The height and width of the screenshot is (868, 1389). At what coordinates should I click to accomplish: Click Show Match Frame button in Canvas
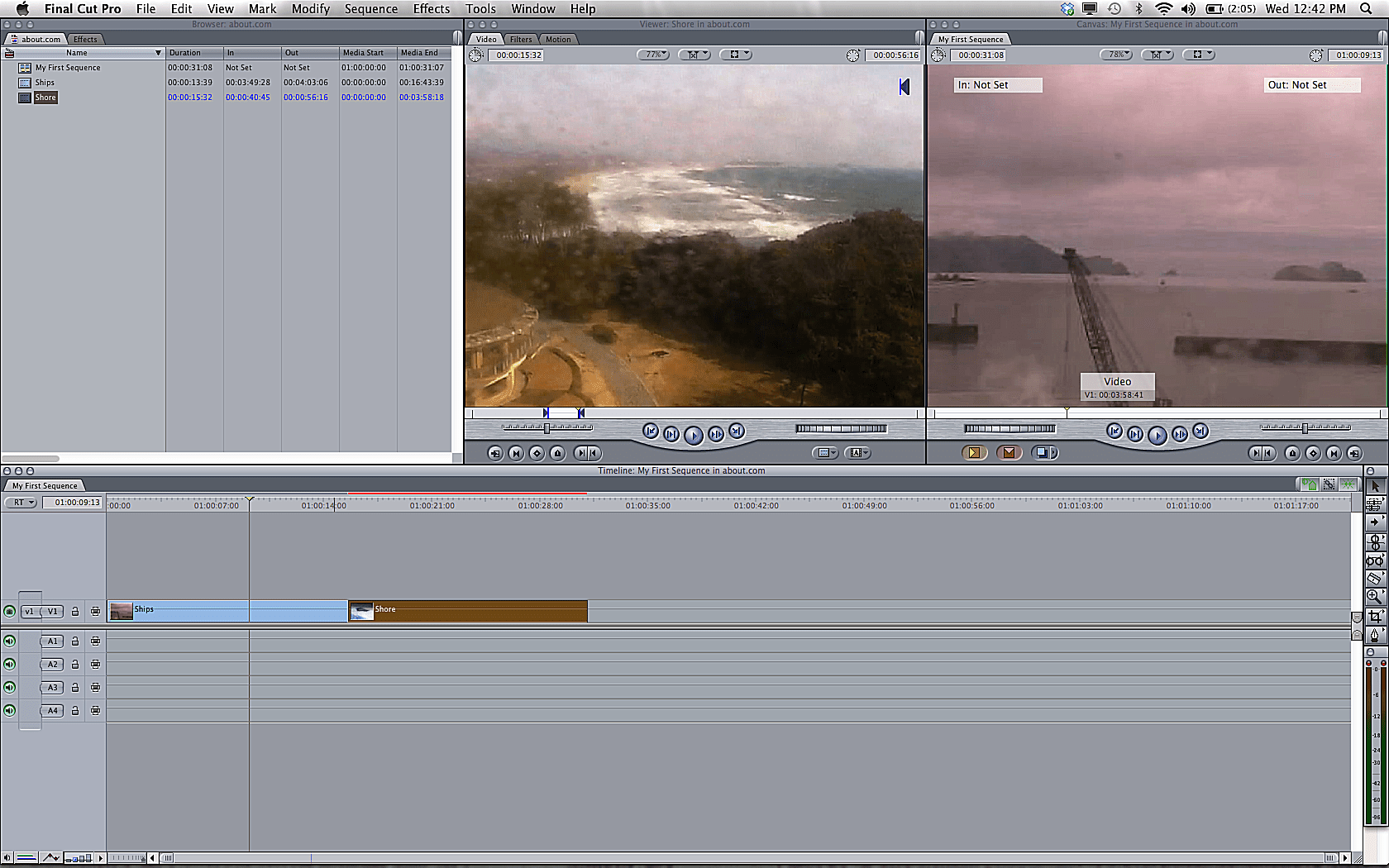(1354, 453)
